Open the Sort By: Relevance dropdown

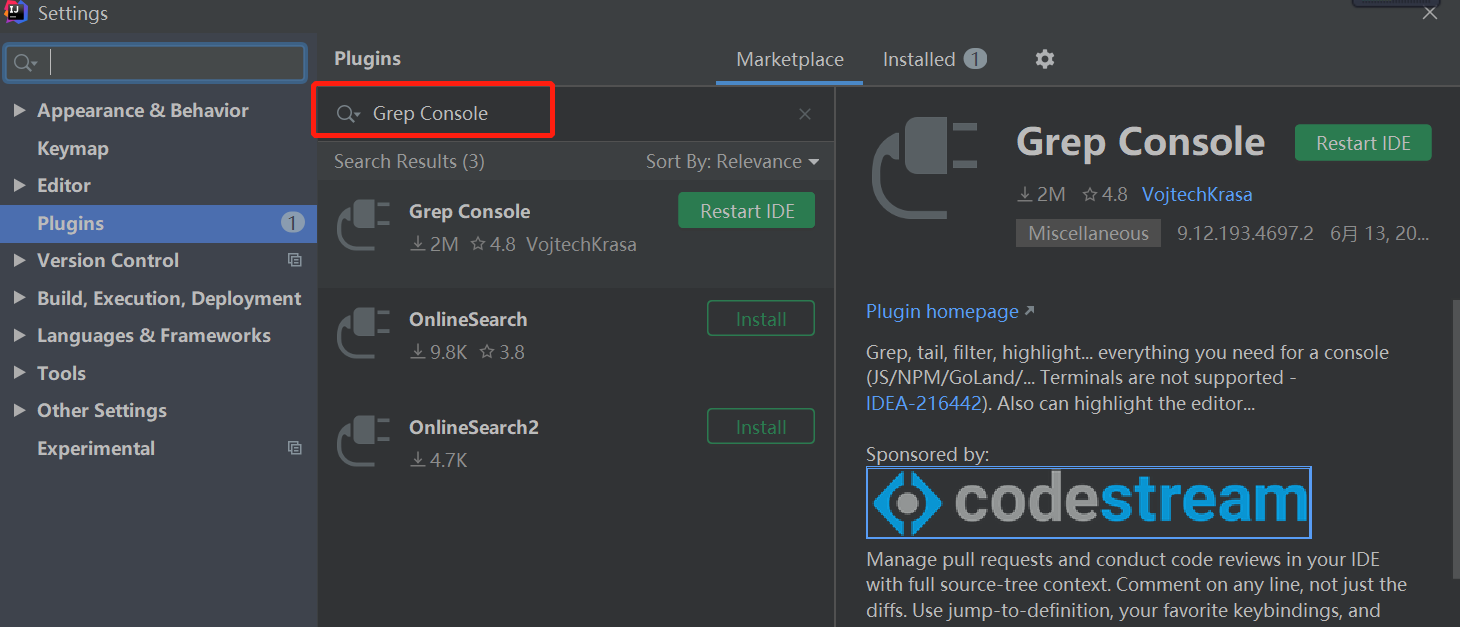pyautogui.click(x=732, y=161)
